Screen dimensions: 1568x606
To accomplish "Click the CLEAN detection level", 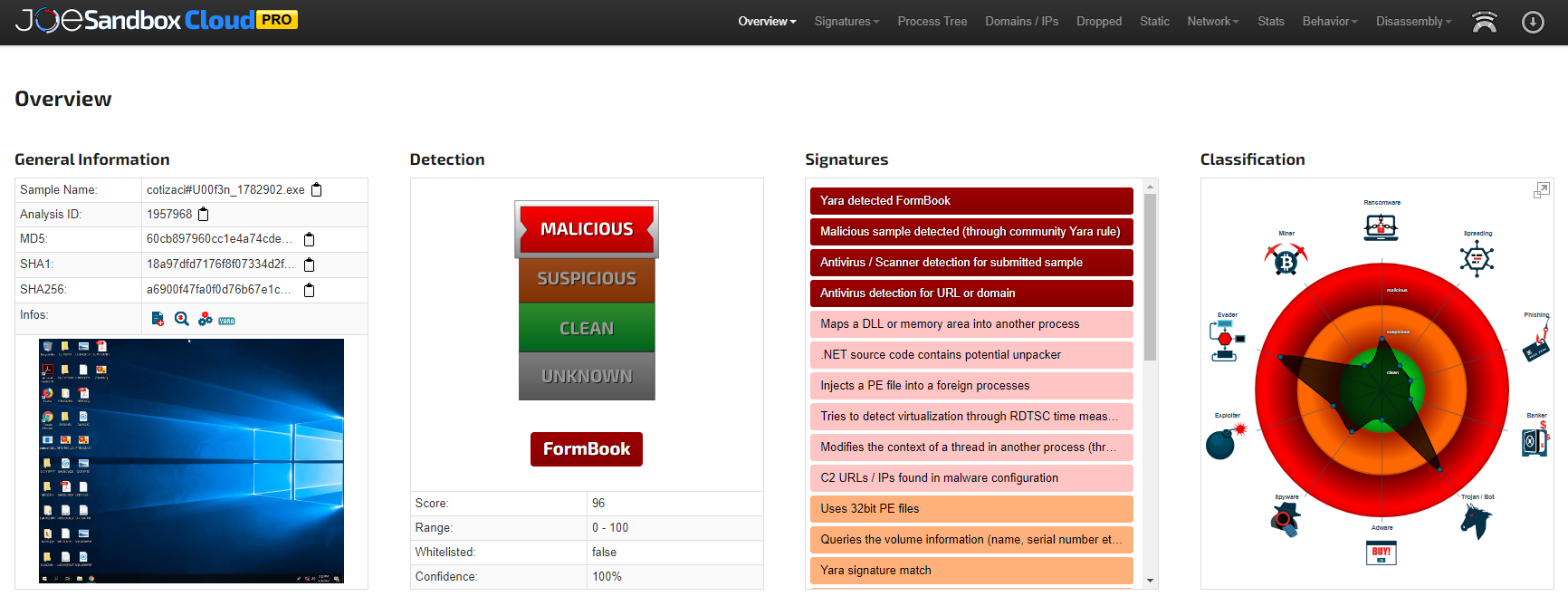I will [587, 328].
